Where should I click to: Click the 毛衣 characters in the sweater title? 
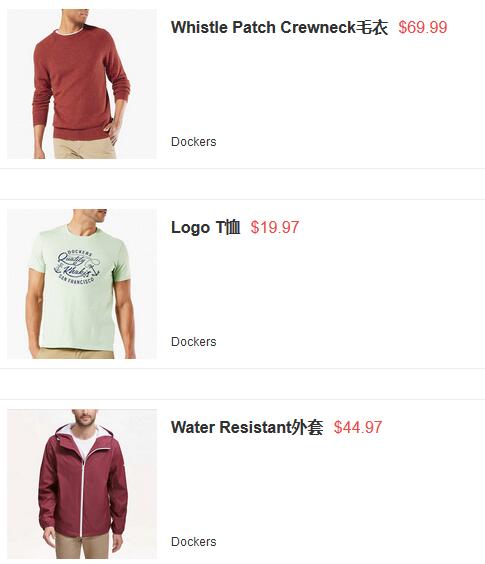point(372,27)
